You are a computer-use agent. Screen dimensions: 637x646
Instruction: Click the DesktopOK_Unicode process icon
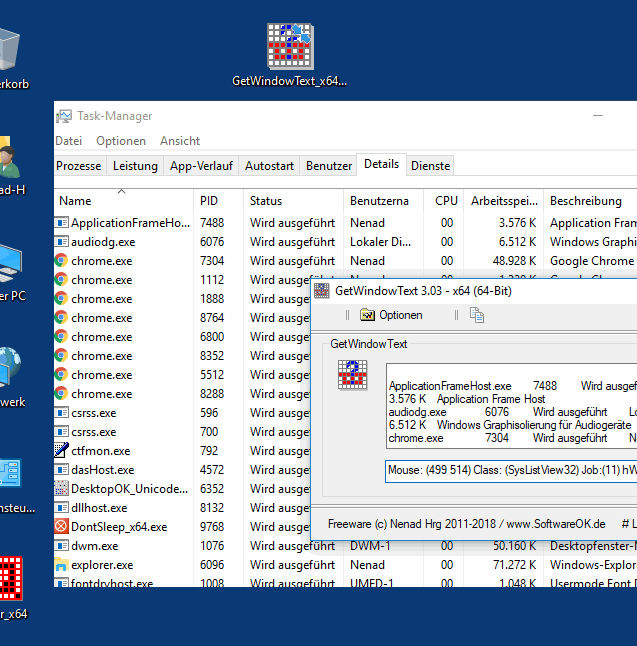tap(61, 488)
